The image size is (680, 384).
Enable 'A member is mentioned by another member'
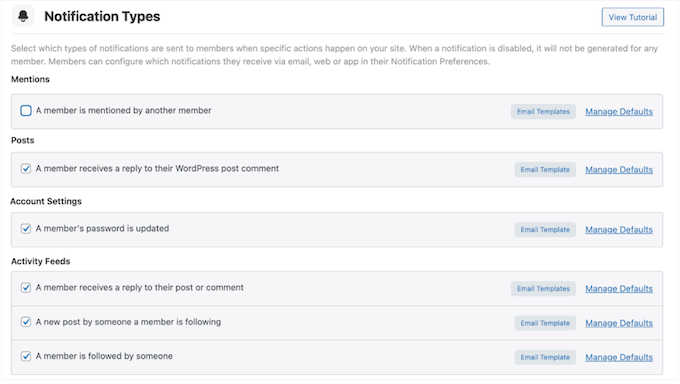click(26, 111)
